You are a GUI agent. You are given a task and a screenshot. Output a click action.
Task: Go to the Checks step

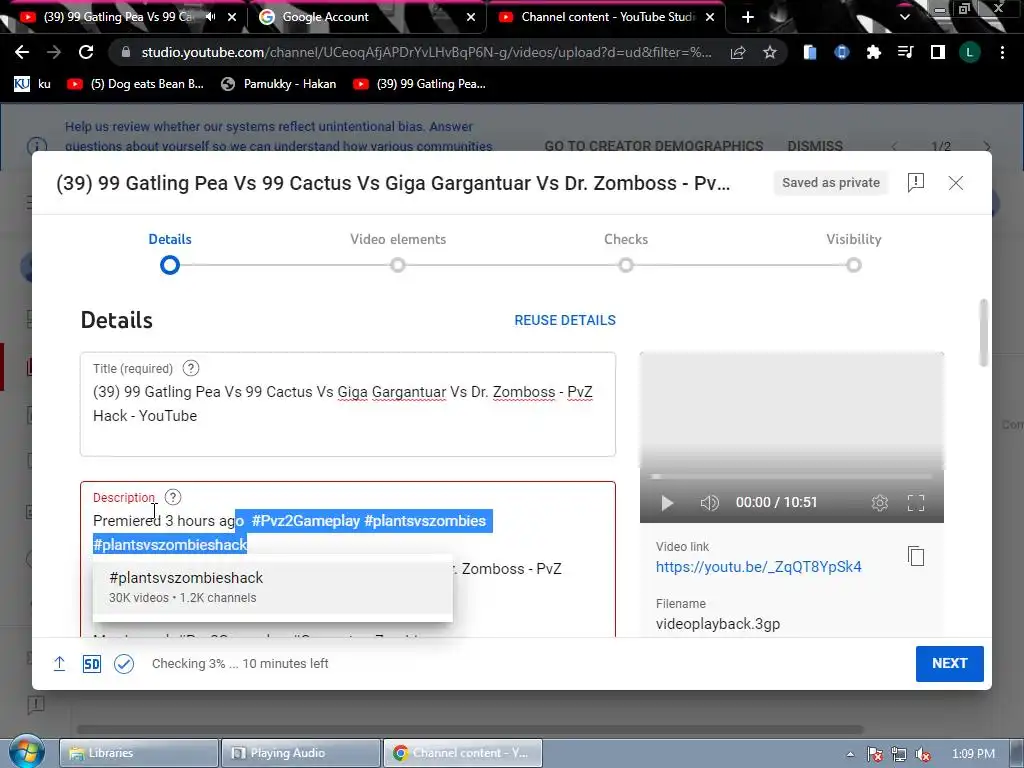pyautogui.click(x=626, y=251)
